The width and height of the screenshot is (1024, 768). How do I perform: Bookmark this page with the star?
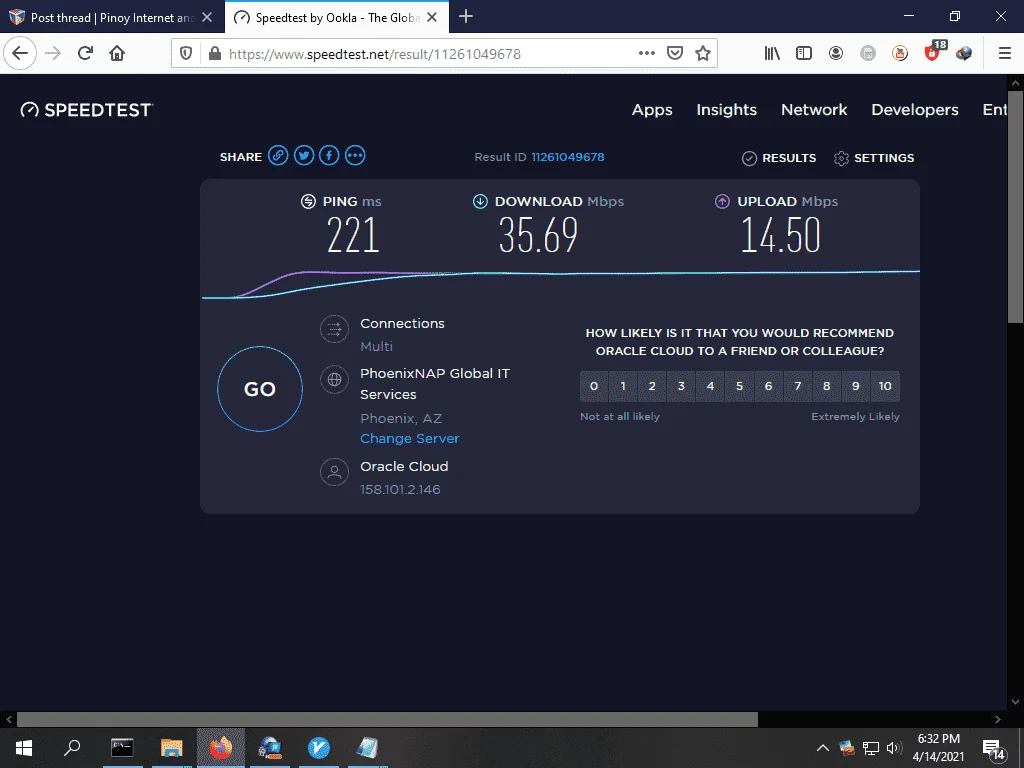[x=703, y=54]
